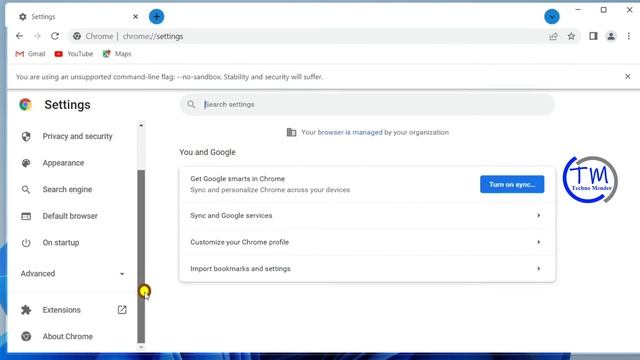Expand the Advanced section
Viewport: 640px width, 360px height.
[x=73, y=273]
